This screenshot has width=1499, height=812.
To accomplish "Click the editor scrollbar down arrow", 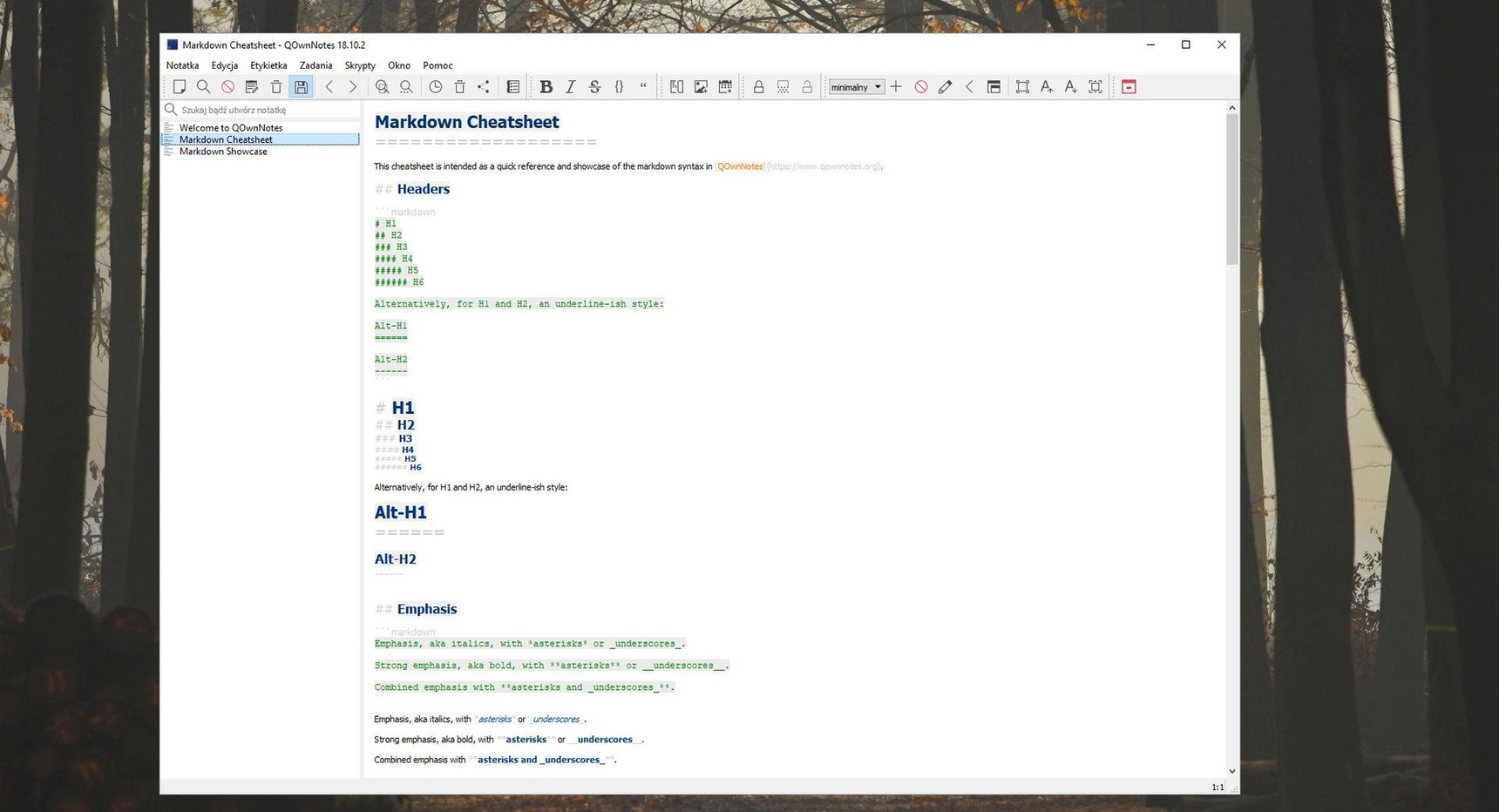I will (x=1232, y=771).
